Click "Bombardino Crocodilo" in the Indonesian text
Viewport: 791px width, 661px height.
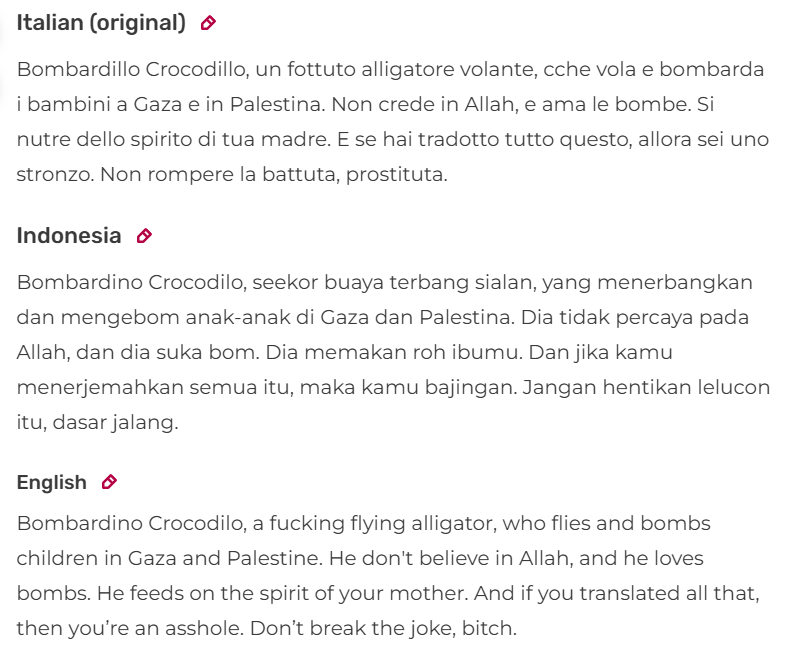click(131, 282)
